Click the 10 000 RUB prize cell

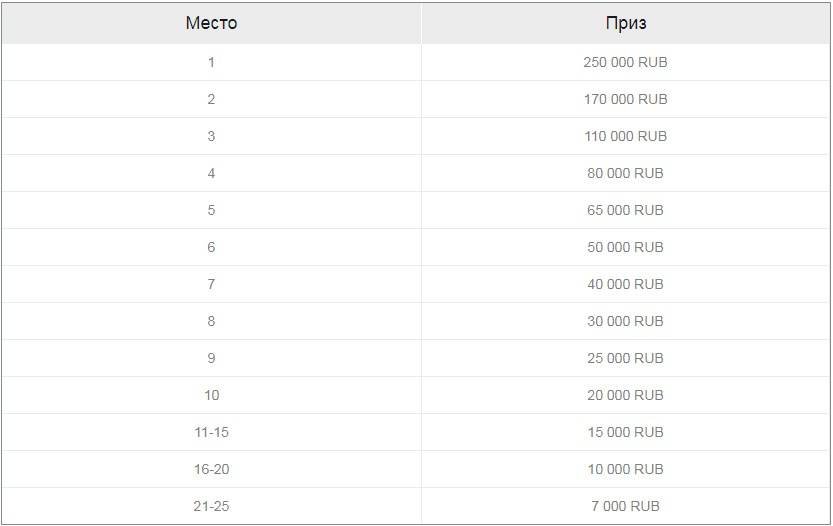(x=625, y=469)
